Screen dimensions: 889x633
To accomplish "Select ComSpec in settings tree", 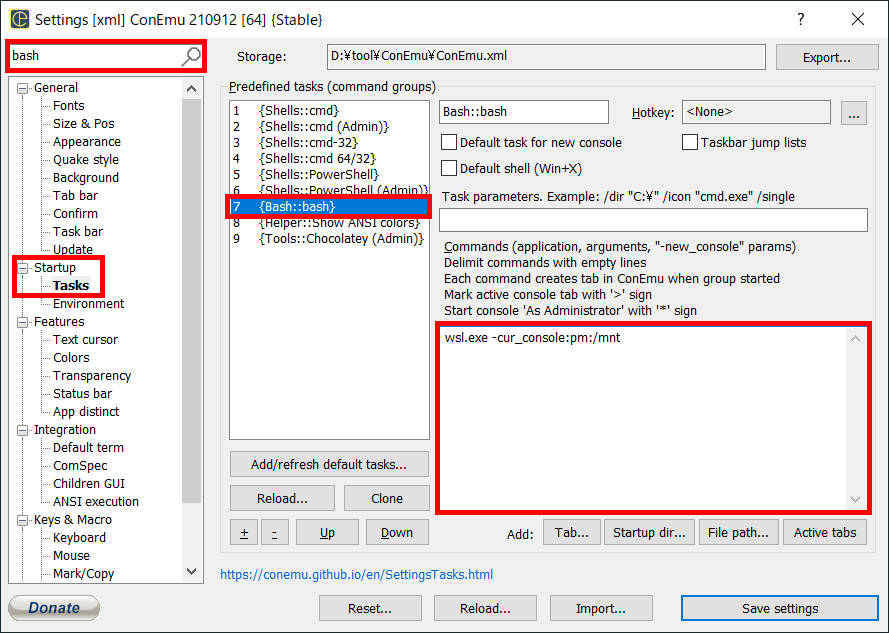I will click(80, 466).
